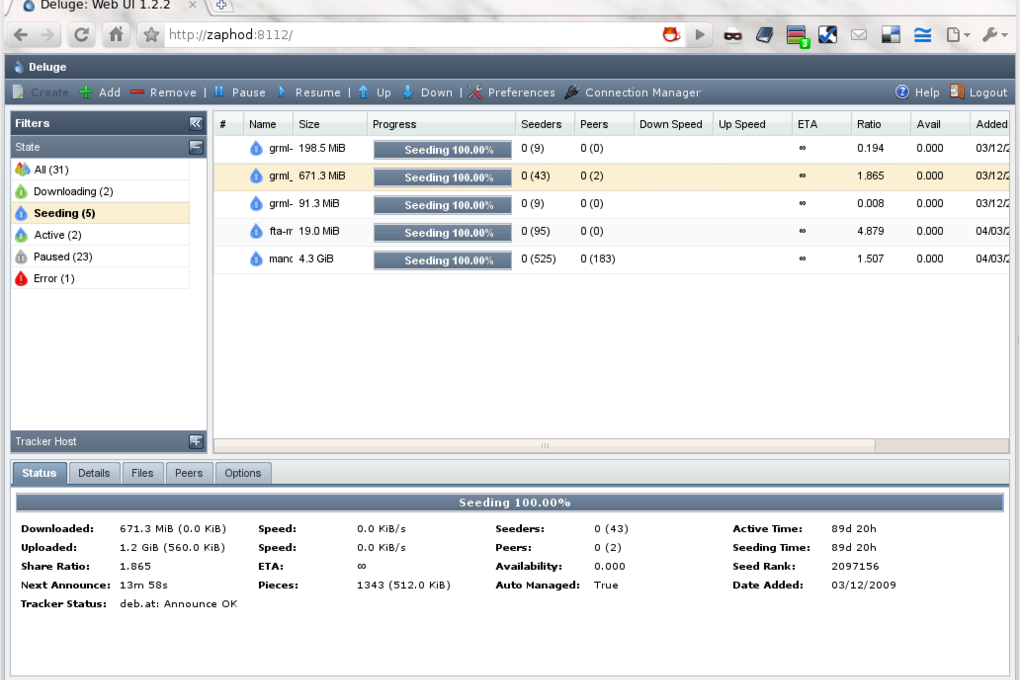Click the Paused grey drop icon

click(21, 257)
